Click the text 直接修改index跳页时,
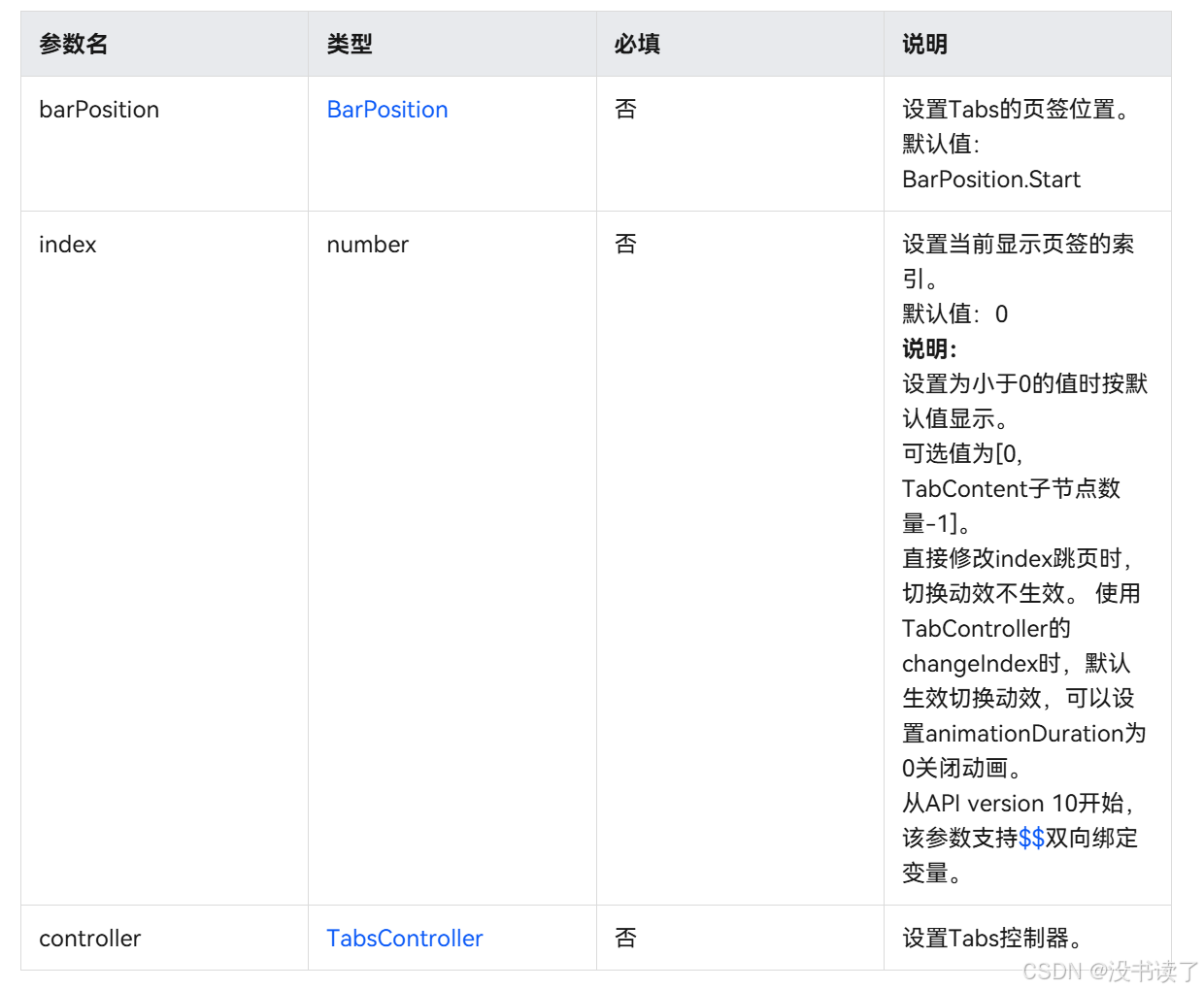The height and width of the screenshot is (990, 1204). coord(1017,559)
